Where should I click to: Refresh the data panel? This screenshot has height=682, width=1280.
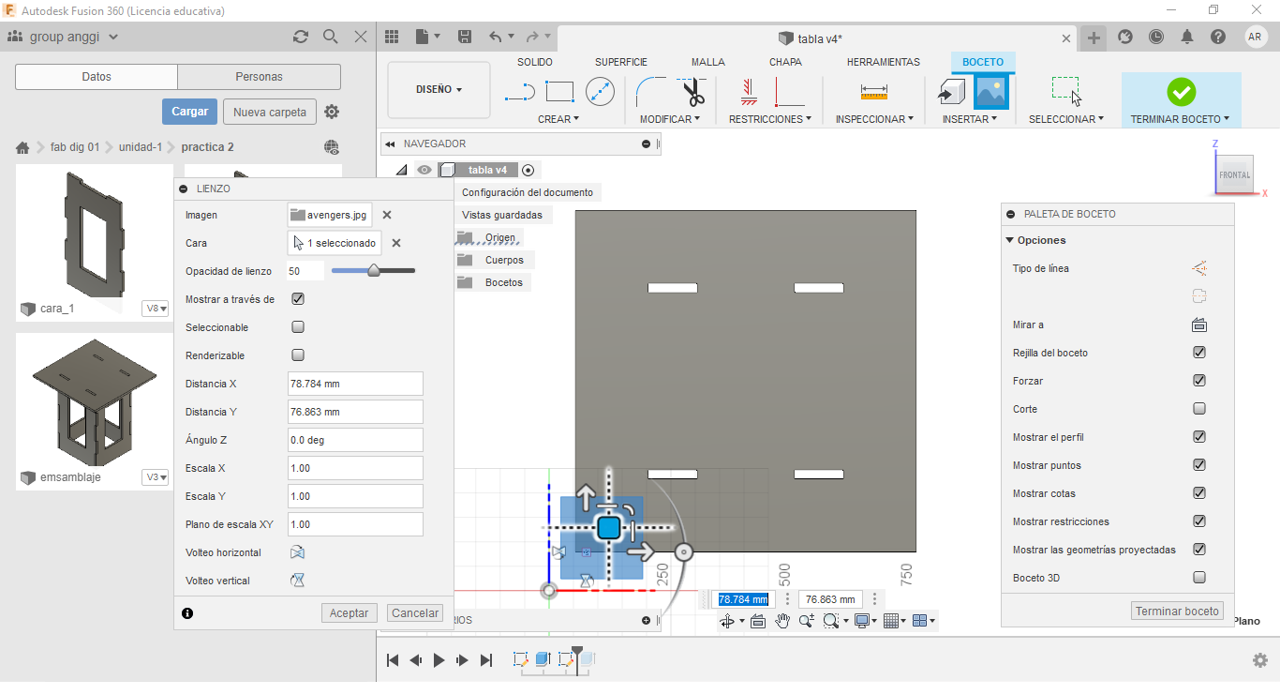click(300, 37)
